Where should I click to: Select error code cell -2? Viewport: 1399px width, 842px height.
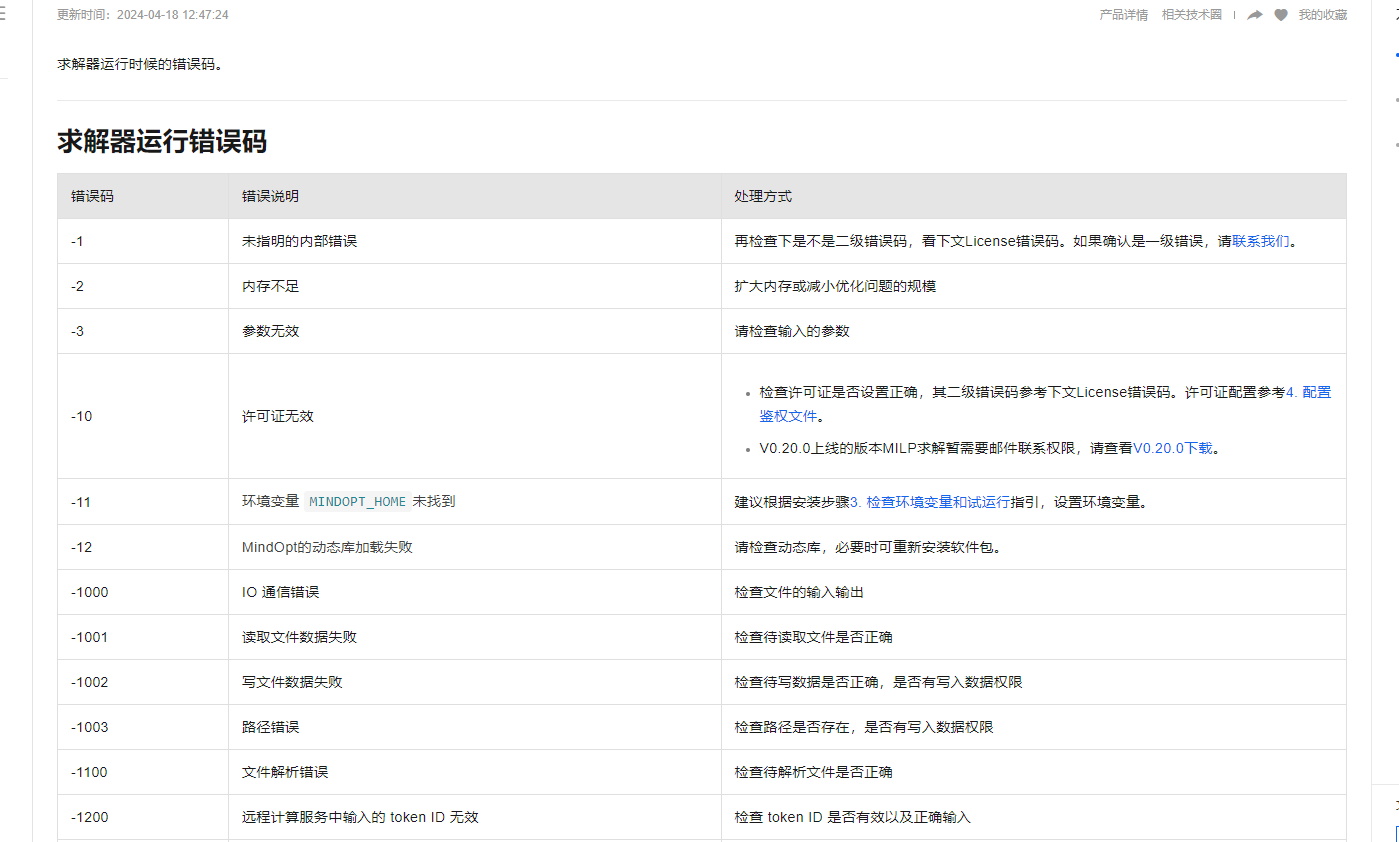(x=143, y=286)
